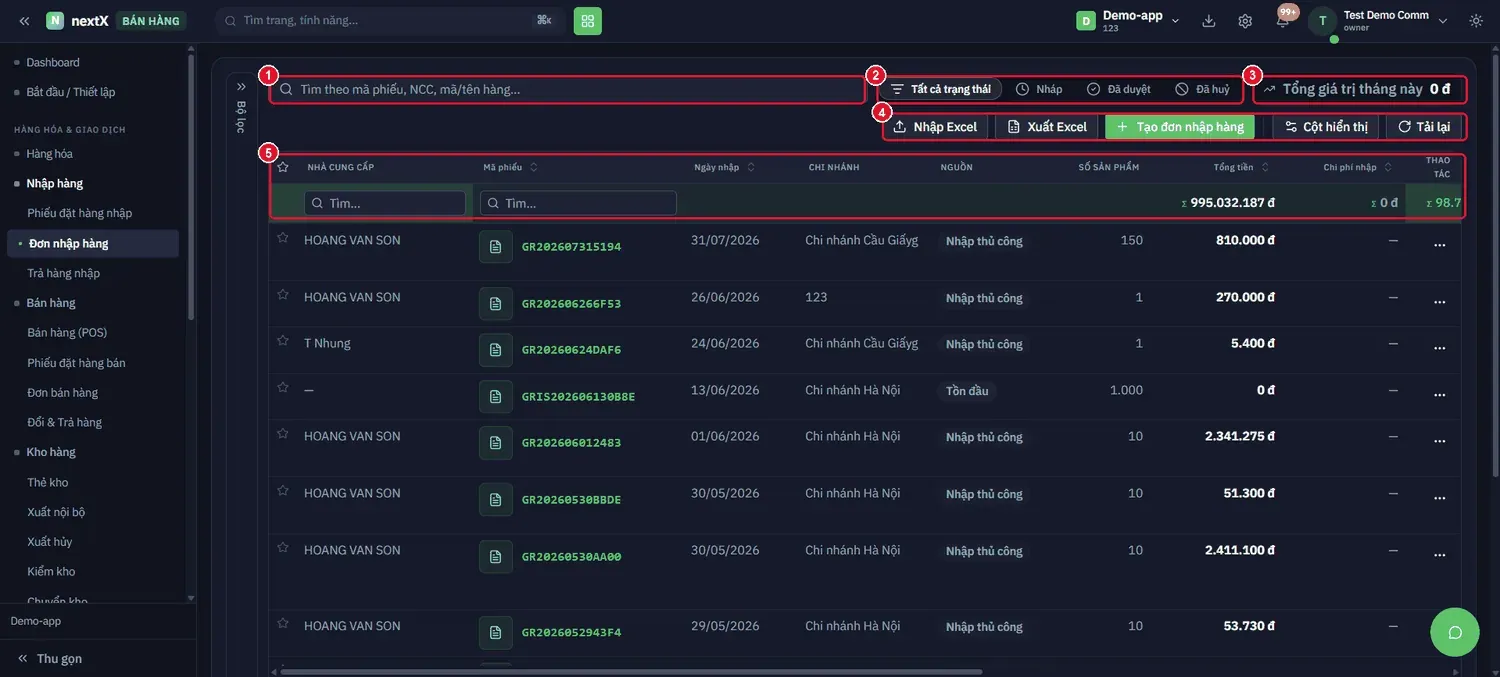Toggle the star in table header
The height and width of the screenshot is (677, 1500).
click(x=283, y=167)
